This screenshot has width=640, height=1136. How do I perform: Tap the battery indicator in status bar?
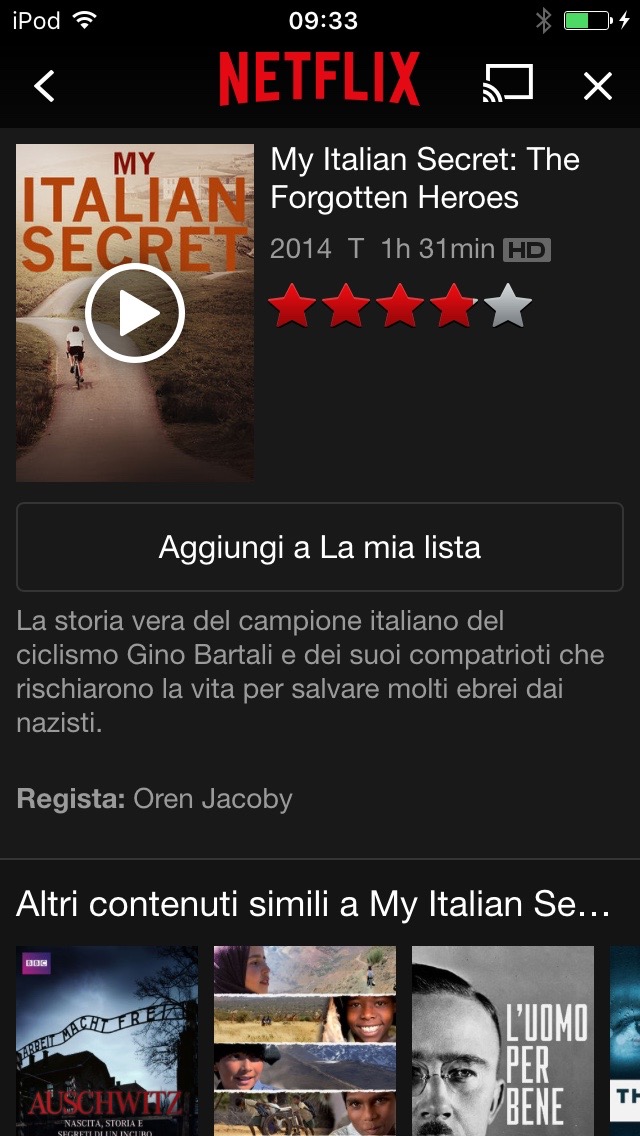tap(587, 20)
